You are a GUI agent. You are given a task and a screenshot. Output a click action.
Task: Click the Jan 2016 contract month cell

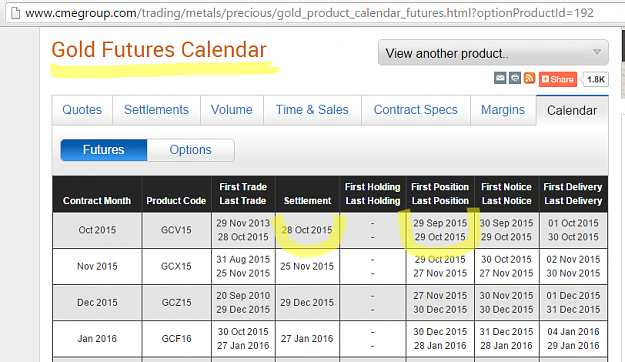[97, 338]
